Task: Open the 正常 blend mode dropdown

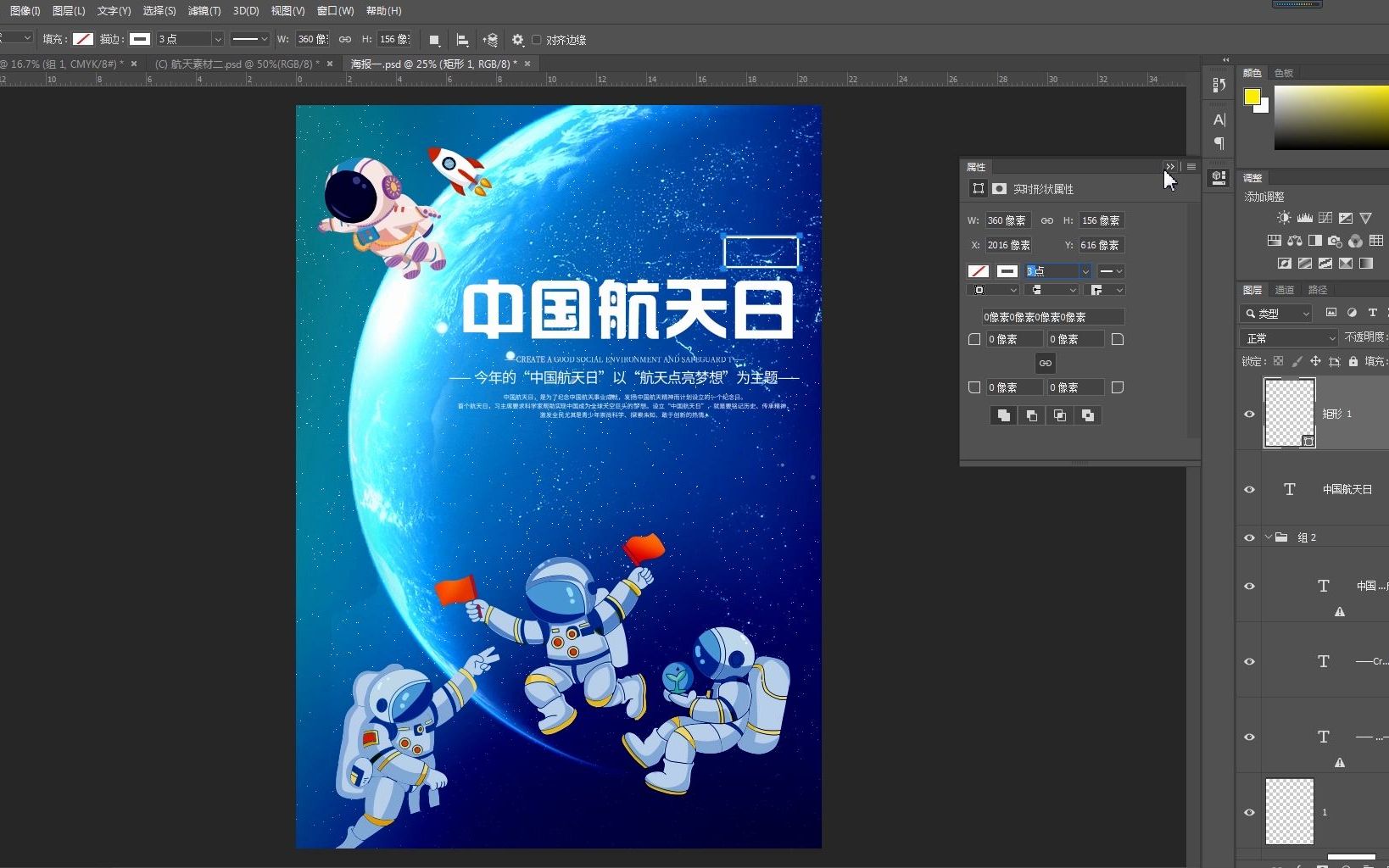Action: (x=1290, y=338)
